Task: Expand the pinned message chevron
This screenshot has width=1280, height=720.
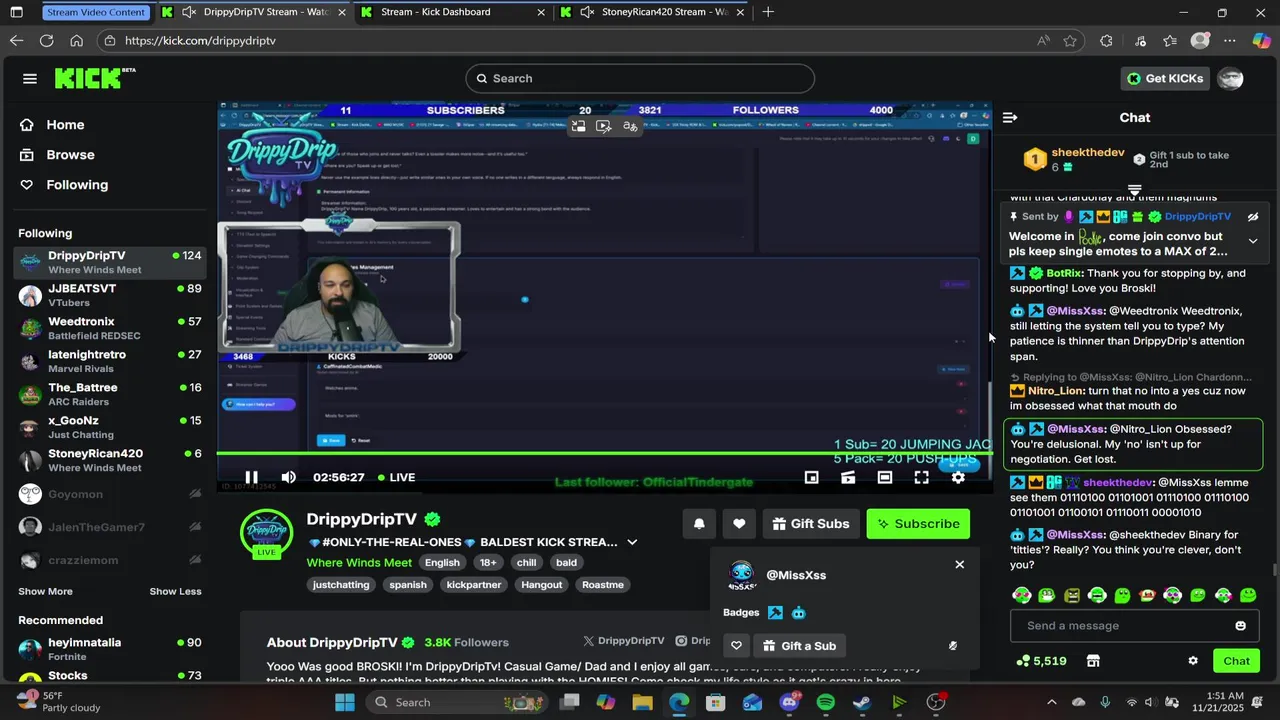Action: tap(1253, 241)
